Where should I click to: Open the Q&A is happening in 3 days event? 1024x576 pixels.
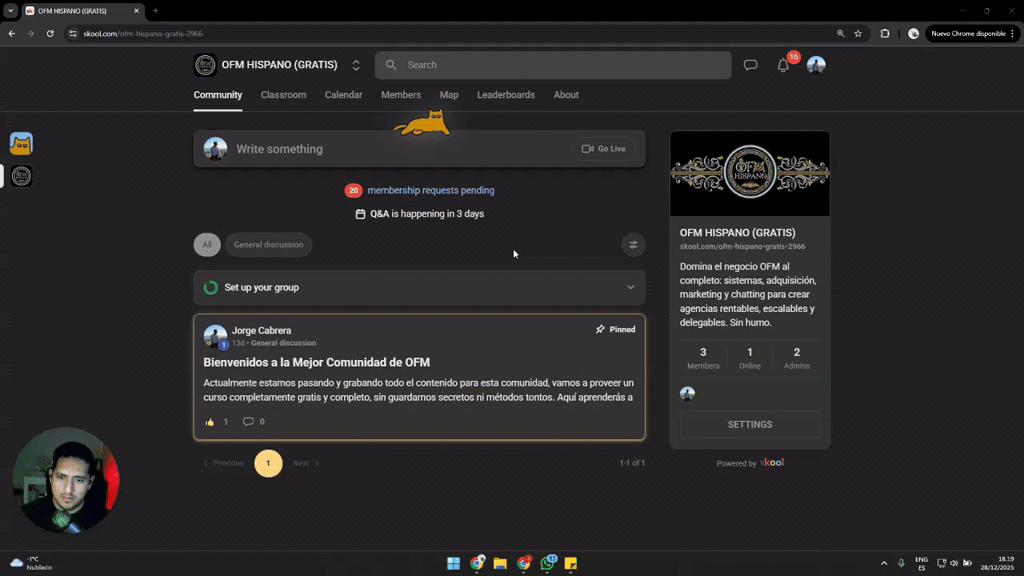tap(420, 214)
